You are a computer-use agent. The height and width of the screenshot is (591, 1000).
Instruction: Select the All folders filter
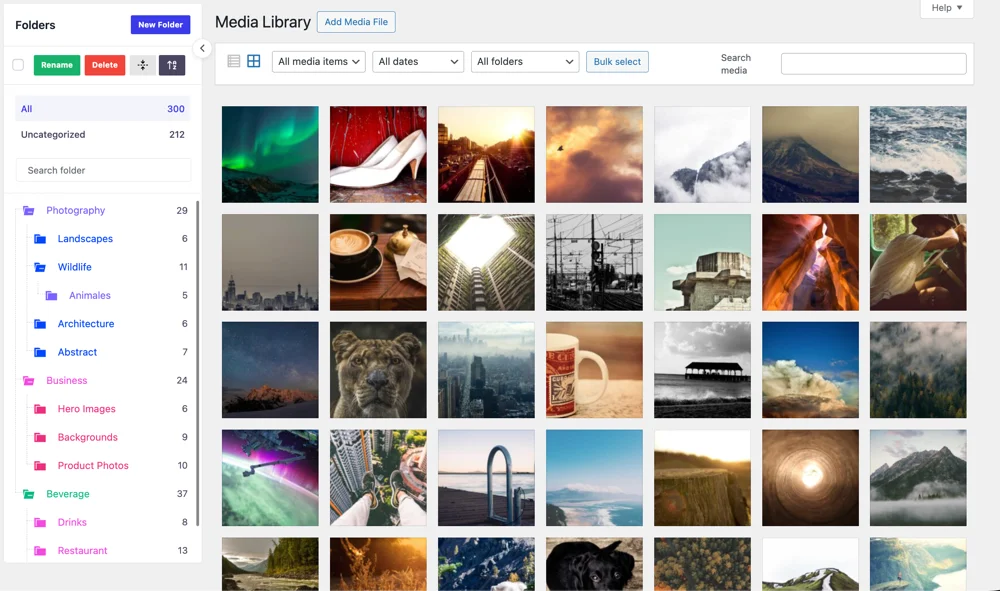tap(524, 61)
